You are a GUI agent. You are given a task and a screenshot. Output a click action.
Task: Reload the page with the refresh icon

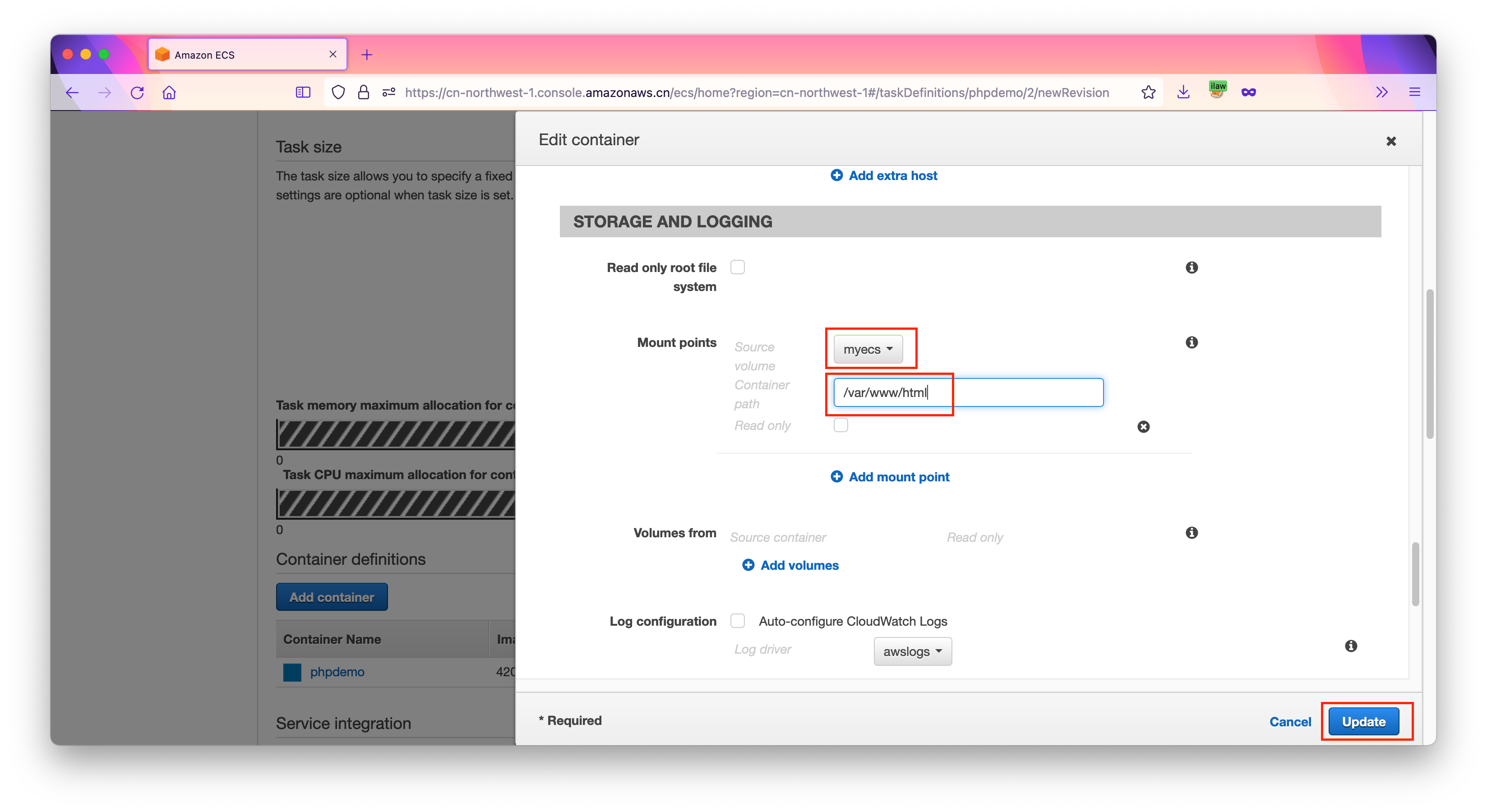click(x=137, y=92)
